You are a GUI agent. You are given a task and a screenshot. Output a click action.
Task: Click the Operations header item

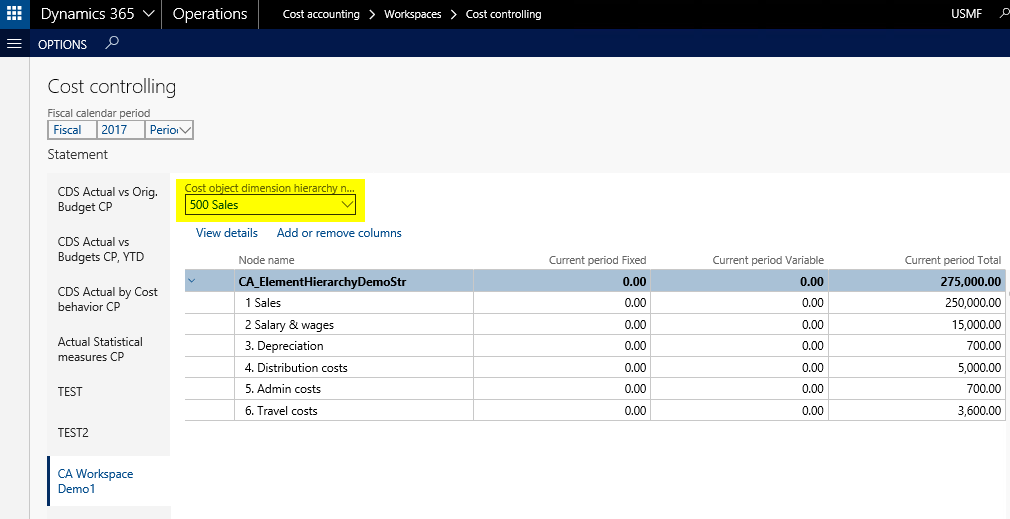[x=210, y=14]
